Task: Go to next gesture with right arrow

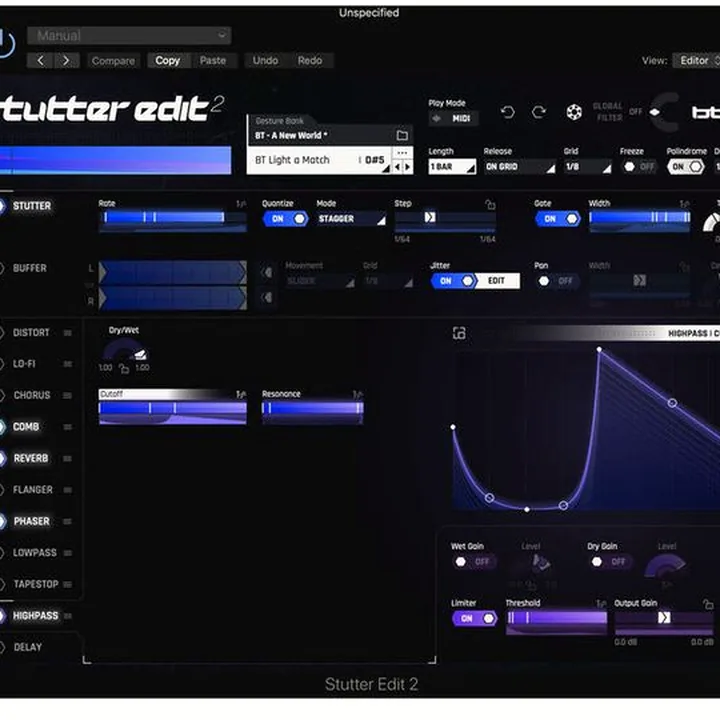Action: 407,167
